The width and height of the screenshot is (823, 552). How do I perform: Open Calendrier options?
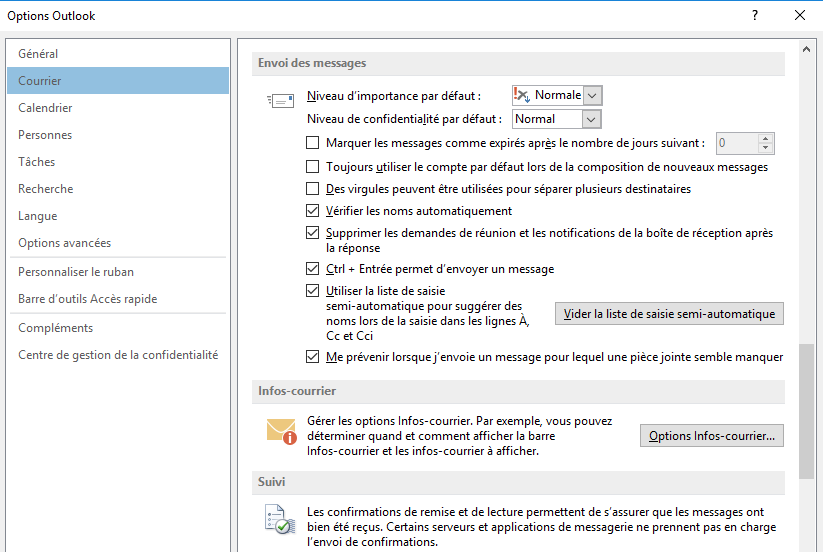118,108
